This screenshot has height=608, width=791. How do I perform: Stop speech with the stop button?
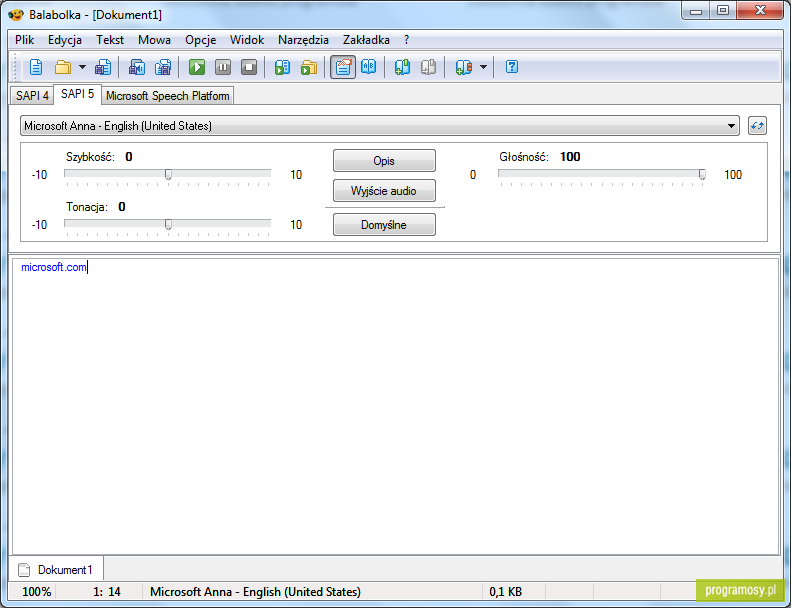click(x=249, y=67)
